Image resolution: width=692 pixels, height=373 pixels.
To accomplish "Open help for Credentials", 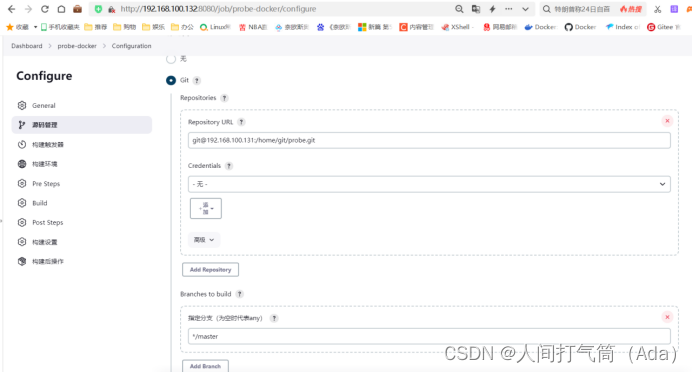I will [229, 166].
